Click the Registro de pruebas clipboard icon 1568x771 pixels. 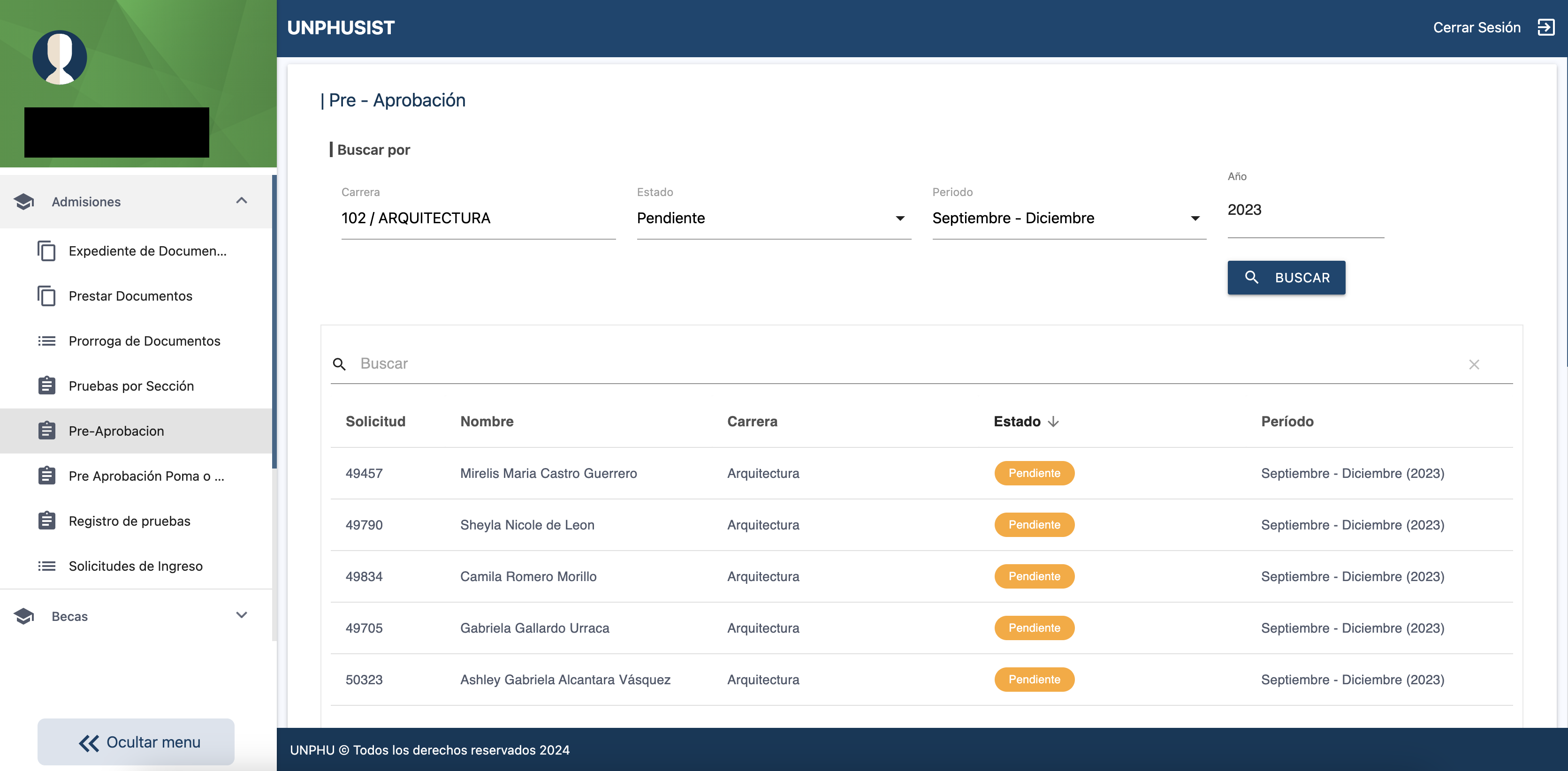tap(46, 521)
